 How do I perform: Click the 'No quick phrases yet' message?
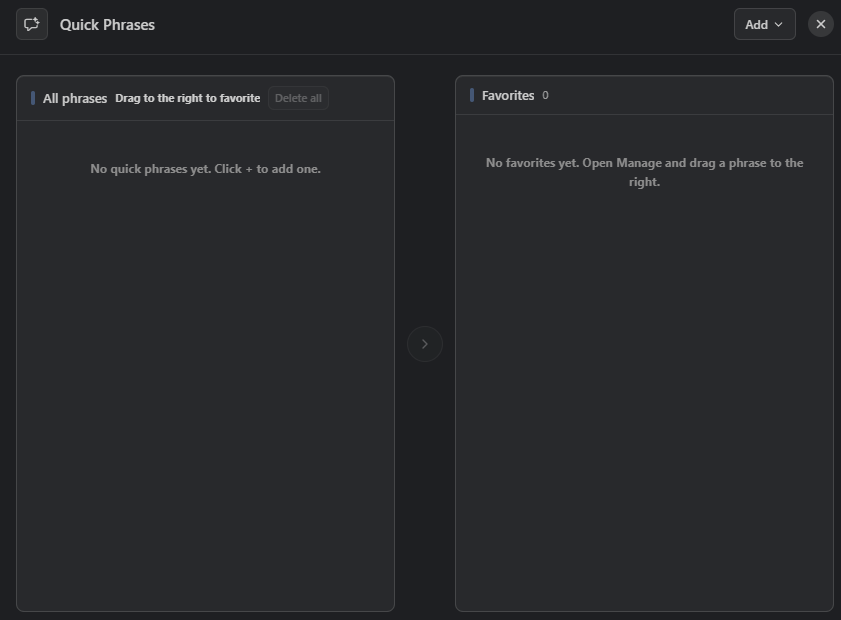(x=205, y=169)
